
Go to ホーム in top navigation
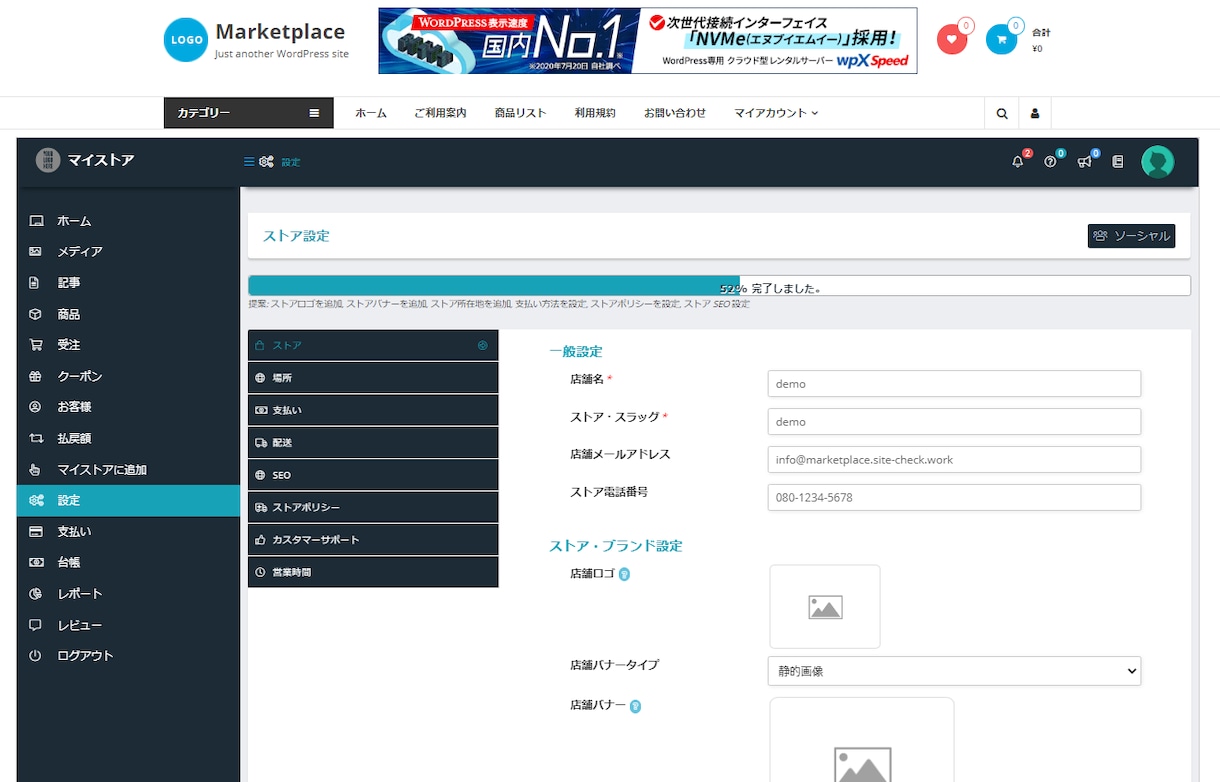click(x=371, y=113)
